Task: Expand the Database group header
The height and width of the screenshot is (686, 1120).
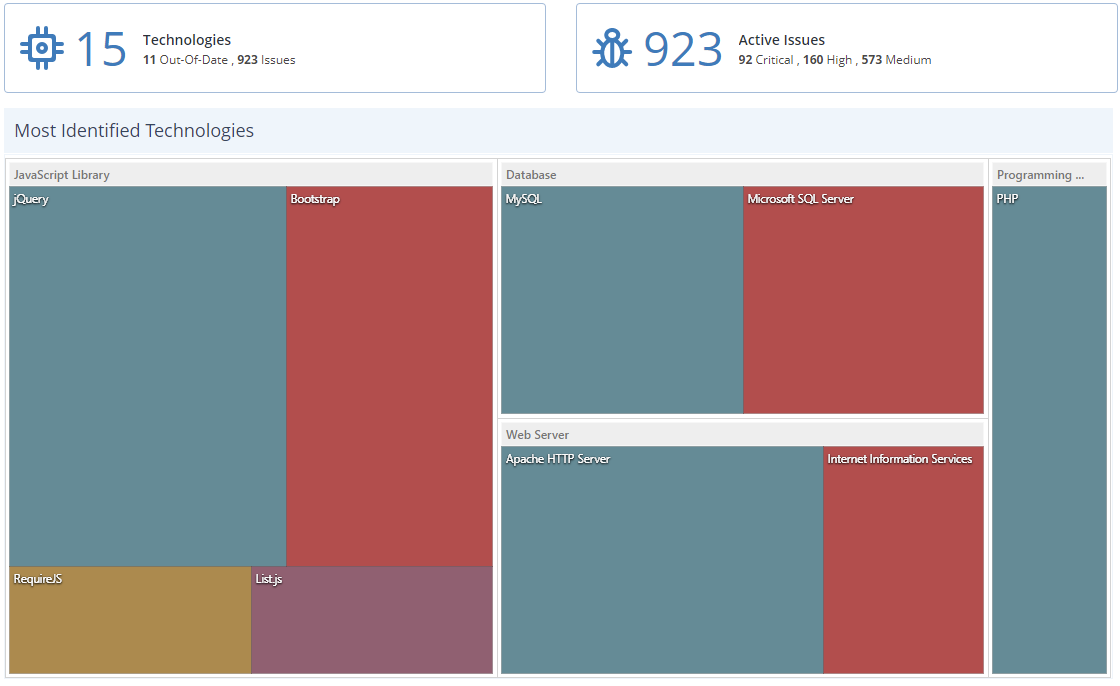Action: pos(530,174)
